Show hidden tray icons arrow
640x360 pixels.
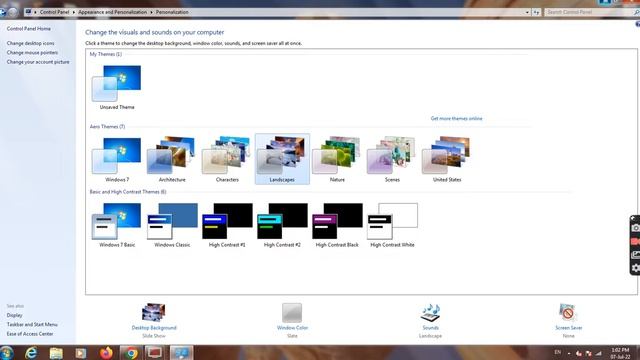click(x=569, y=353)
